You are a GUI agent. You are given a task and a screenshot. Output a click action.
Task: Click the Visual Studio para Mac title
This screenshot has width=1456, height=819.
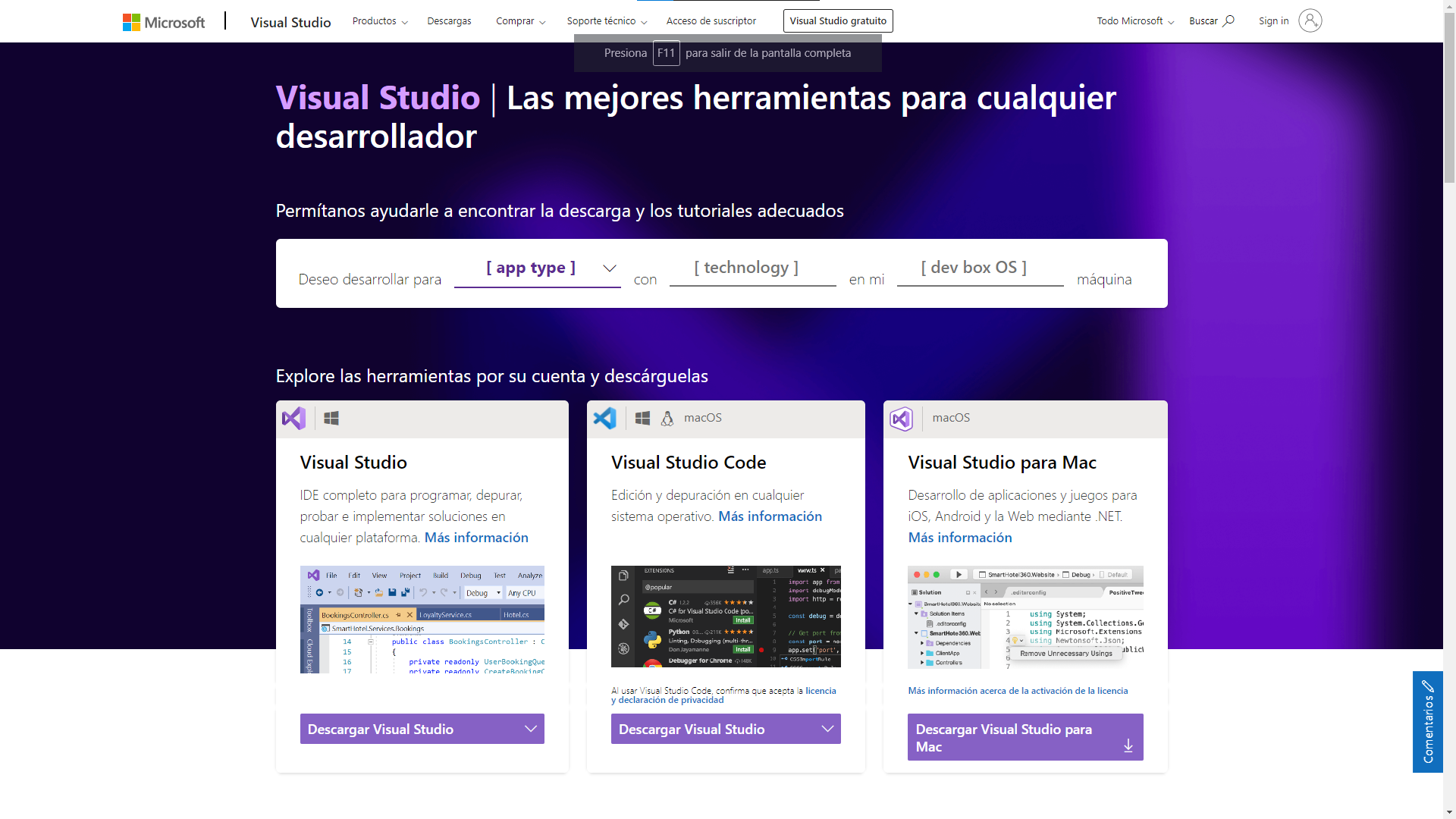(x=1002, y=463)
